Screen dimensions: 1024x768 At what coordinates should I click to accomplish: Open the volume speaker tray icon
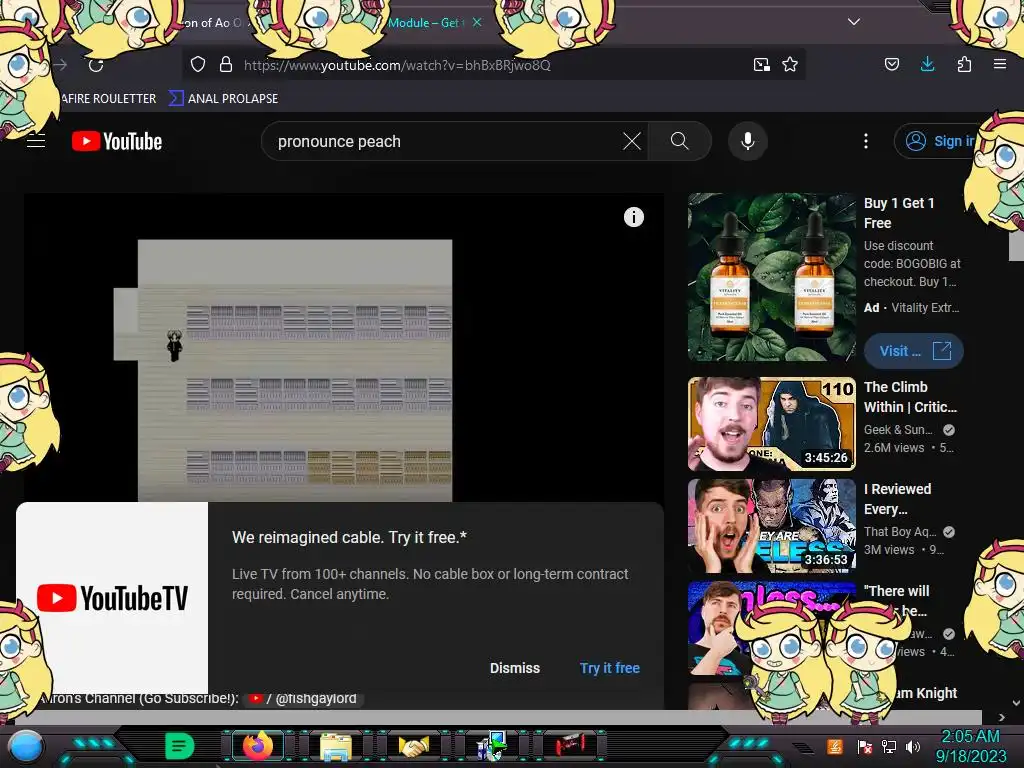913,746
